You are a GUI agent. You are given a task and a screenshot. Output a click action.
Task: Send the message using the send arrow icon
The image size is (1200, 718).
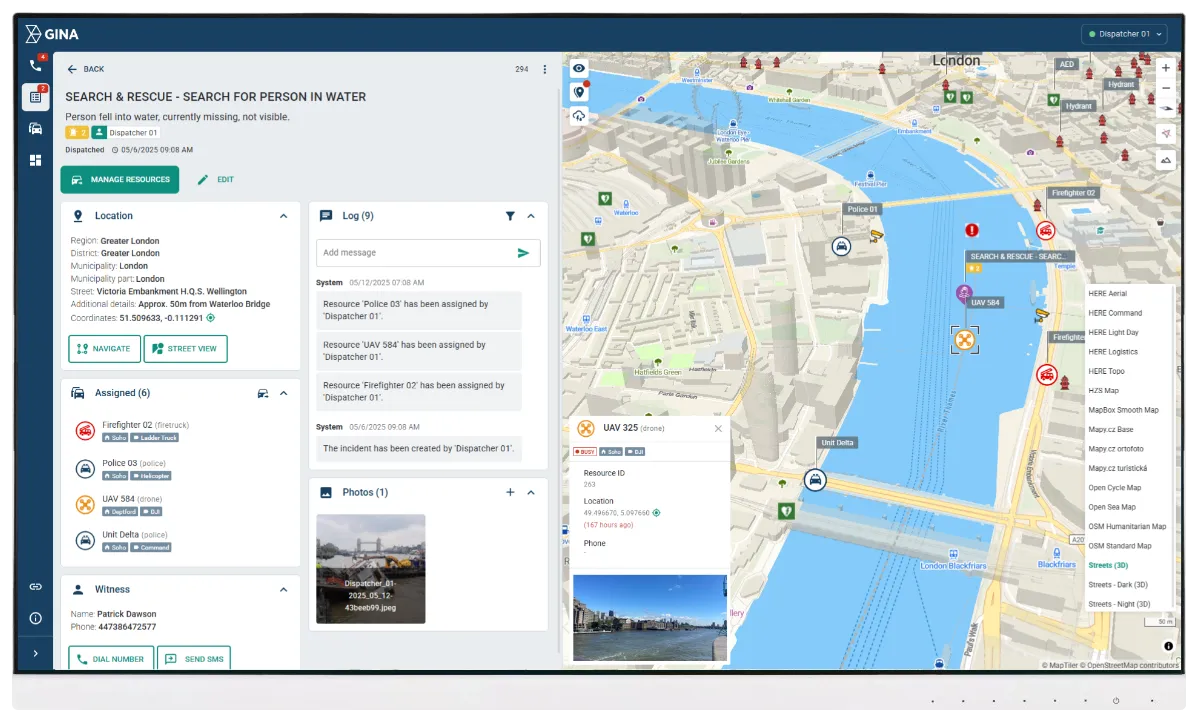pyautogui.click(x=524, y=253)
